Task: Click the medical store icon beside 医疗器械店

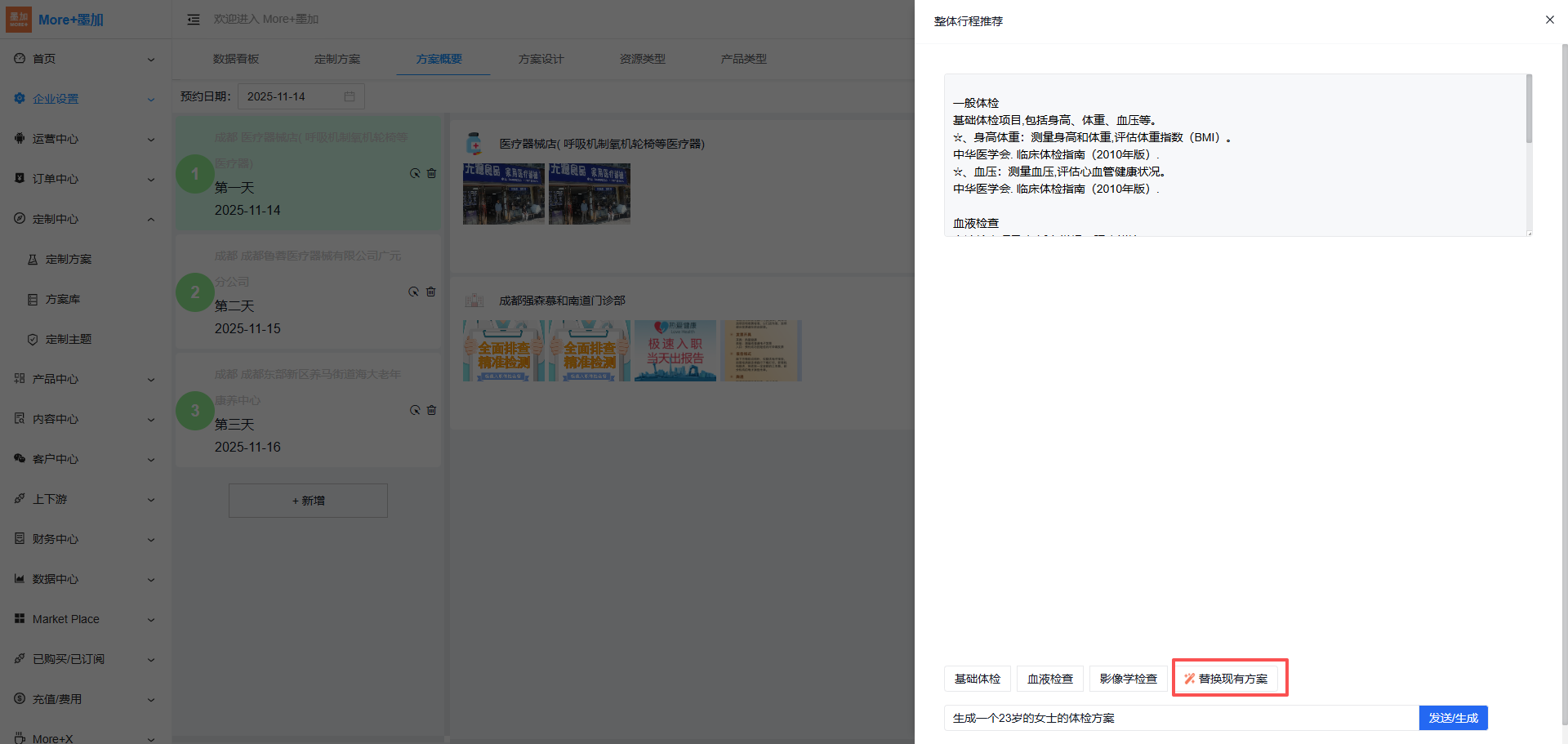Action: tap(474, 144)
